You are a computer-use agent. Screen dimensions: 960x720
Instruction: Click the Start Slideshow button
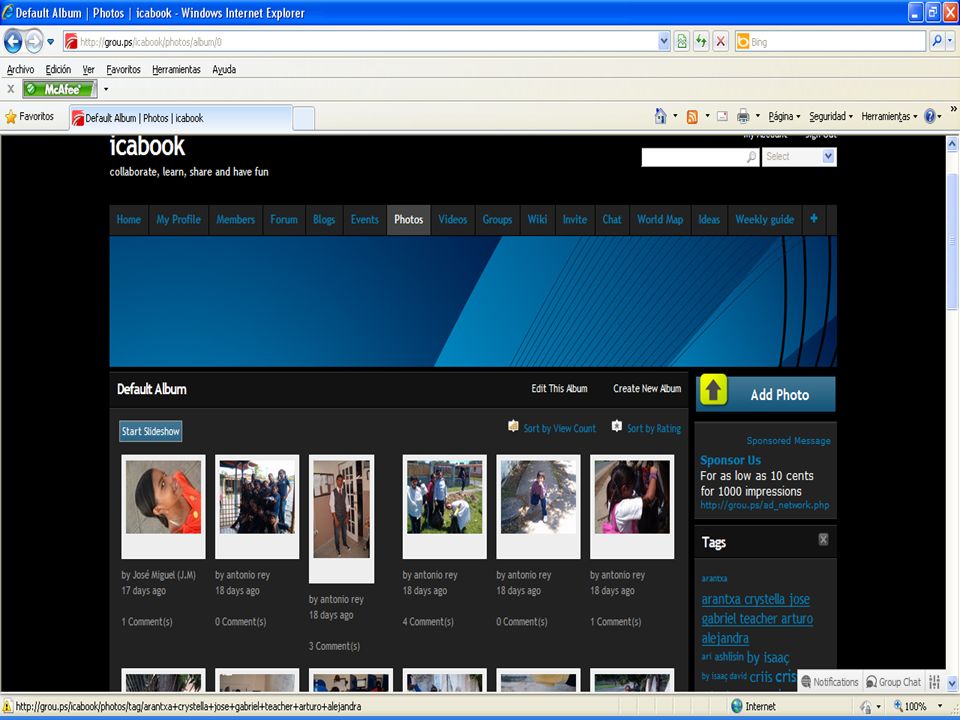pyautogui.click(x=151, y=432)
